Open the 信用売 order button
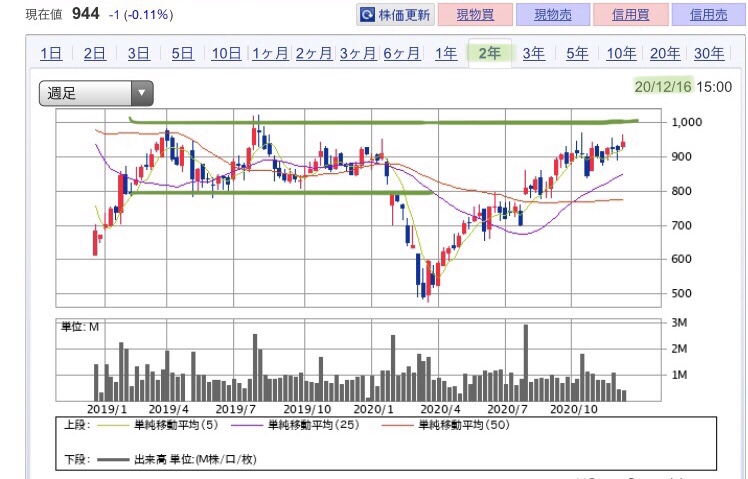This screenshot has height=479, width=748. click(709, 15)
